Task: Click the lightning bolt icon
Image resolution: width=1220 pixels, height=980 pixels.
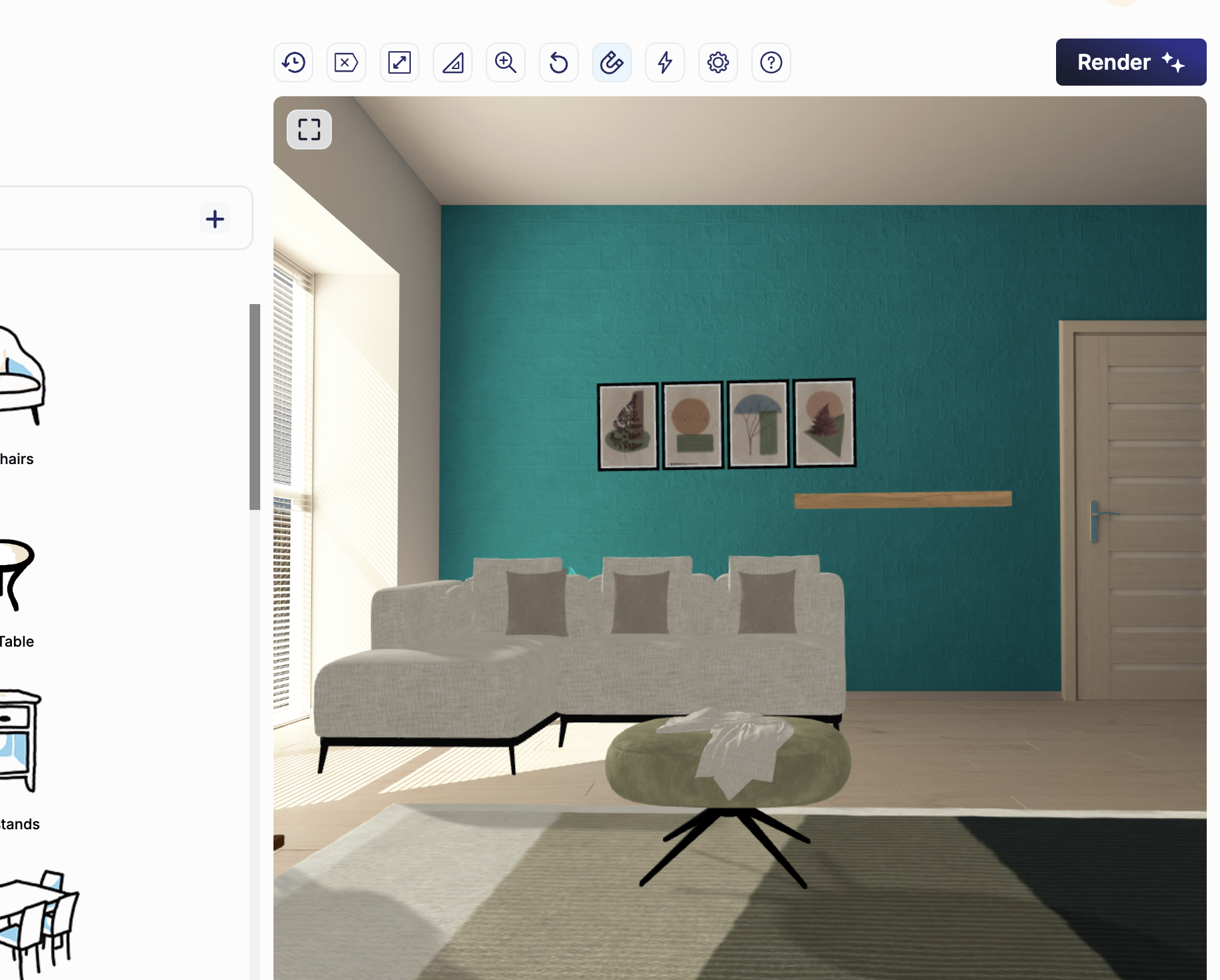Action: tap(665, 62)
